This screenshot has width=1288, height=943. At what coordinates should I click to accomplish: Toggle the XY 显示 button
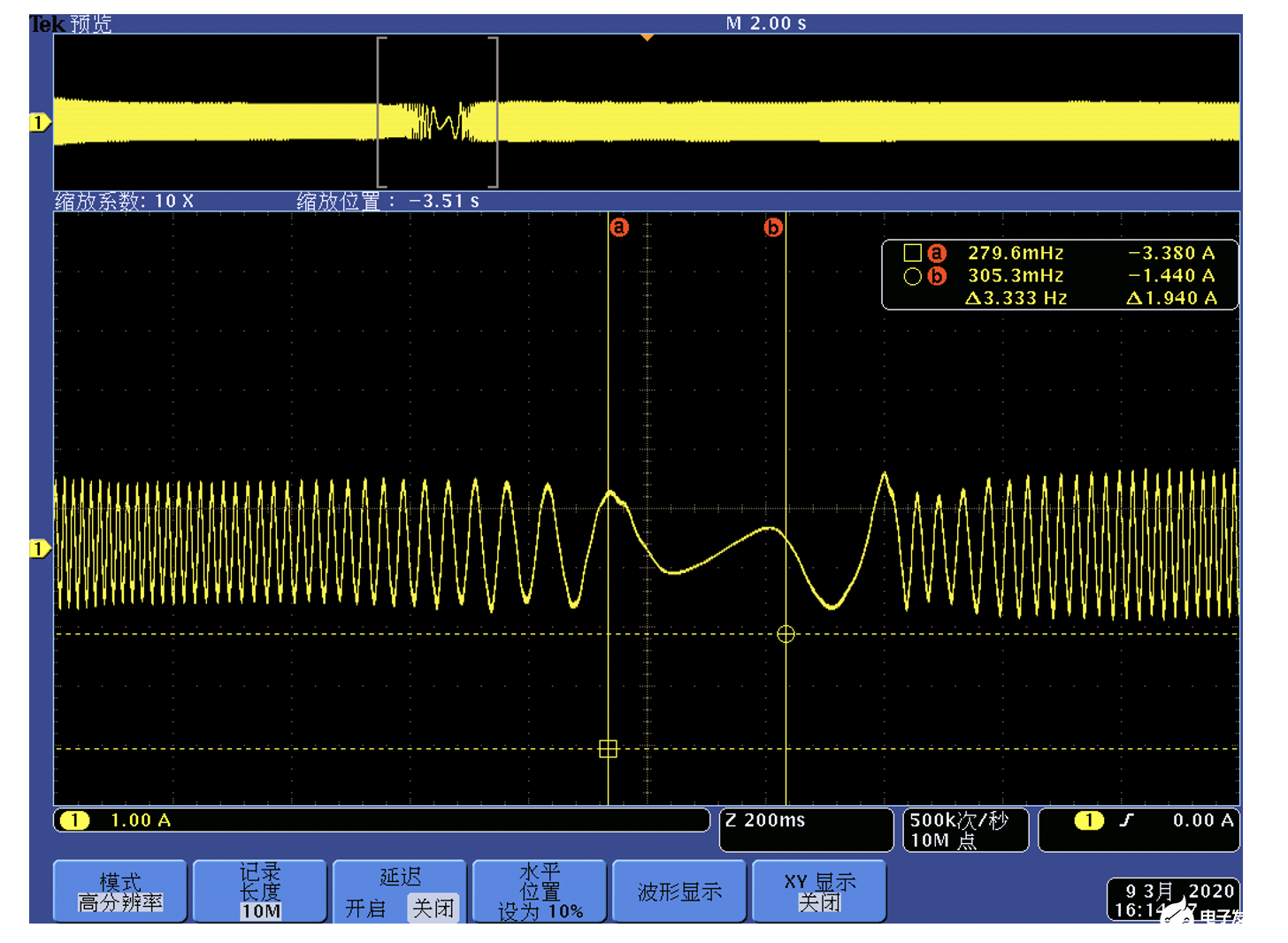pyautogui.click(x=819, y=892)
